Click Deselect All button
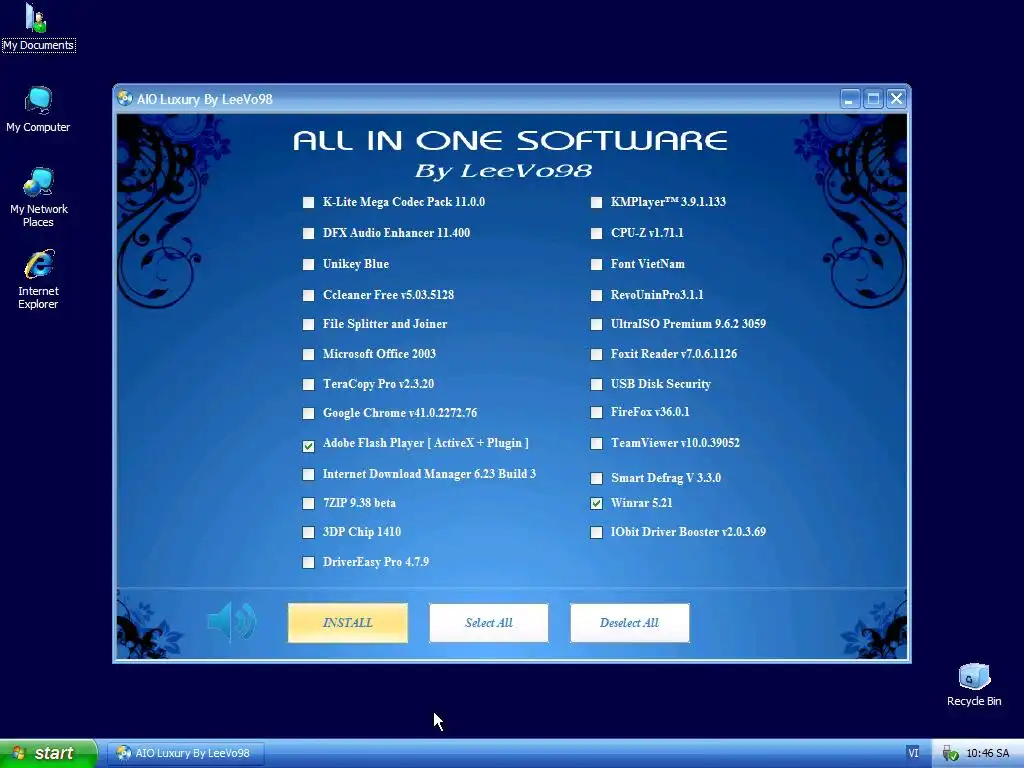Screen dimensions: 1024x768 point(630,623)
